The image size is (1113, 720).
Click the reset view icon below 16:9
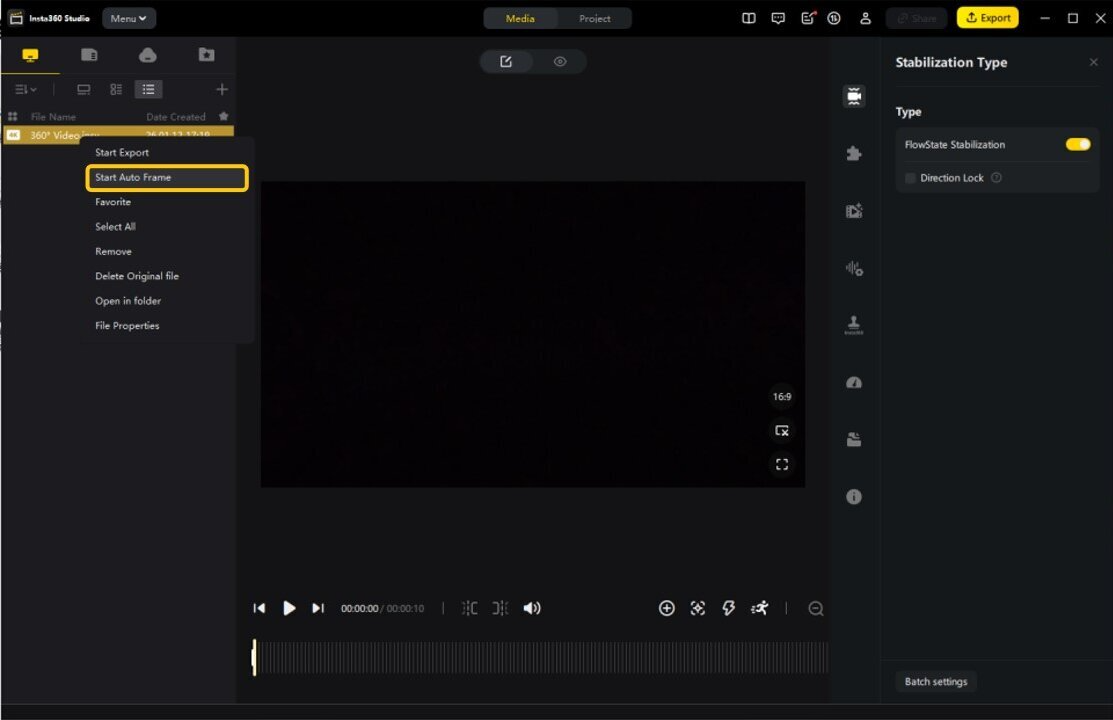coord(782,431)
